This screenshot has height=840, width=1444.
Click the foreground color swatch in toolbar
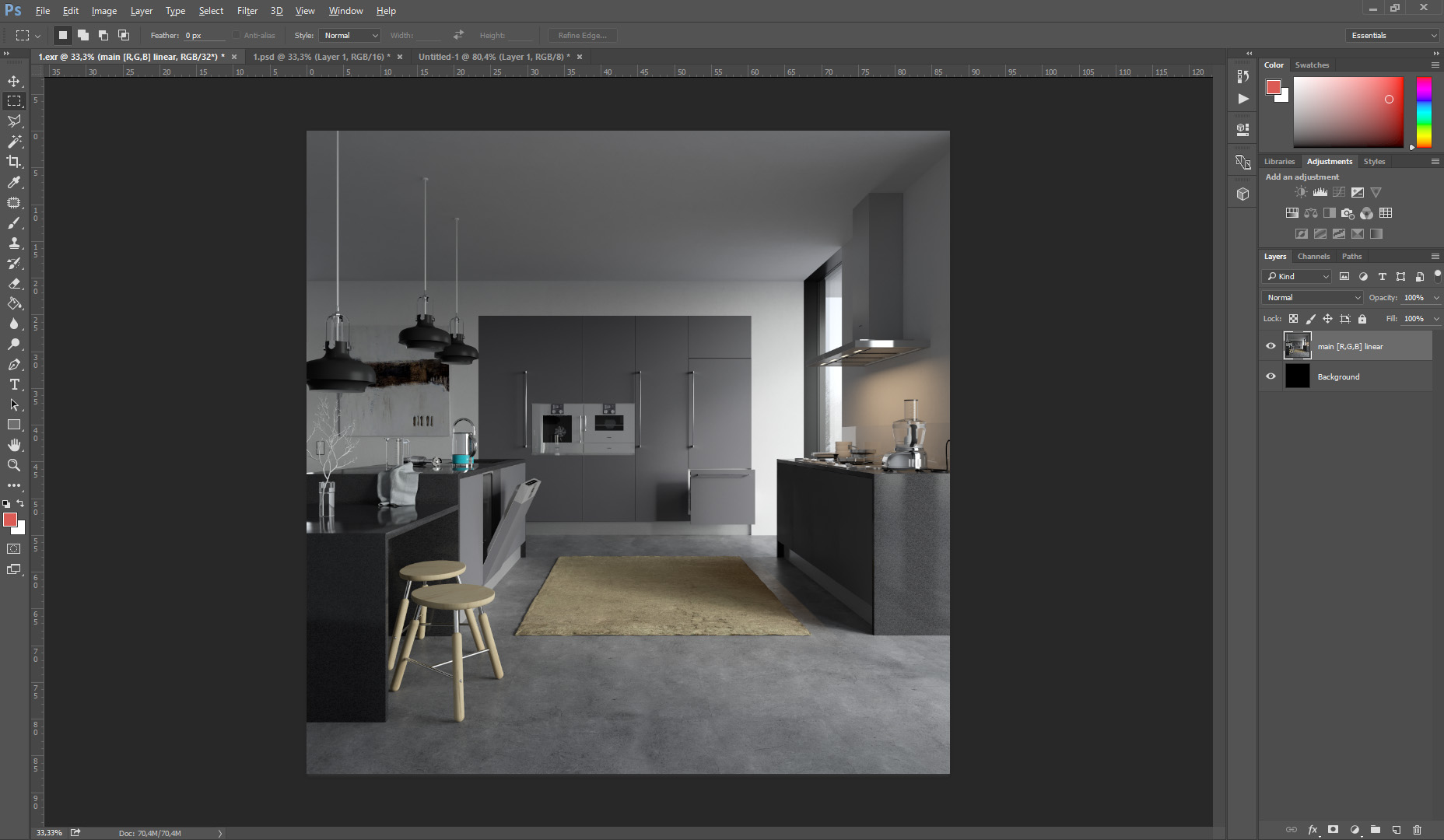pyautogui.click(x=9, y=520)
